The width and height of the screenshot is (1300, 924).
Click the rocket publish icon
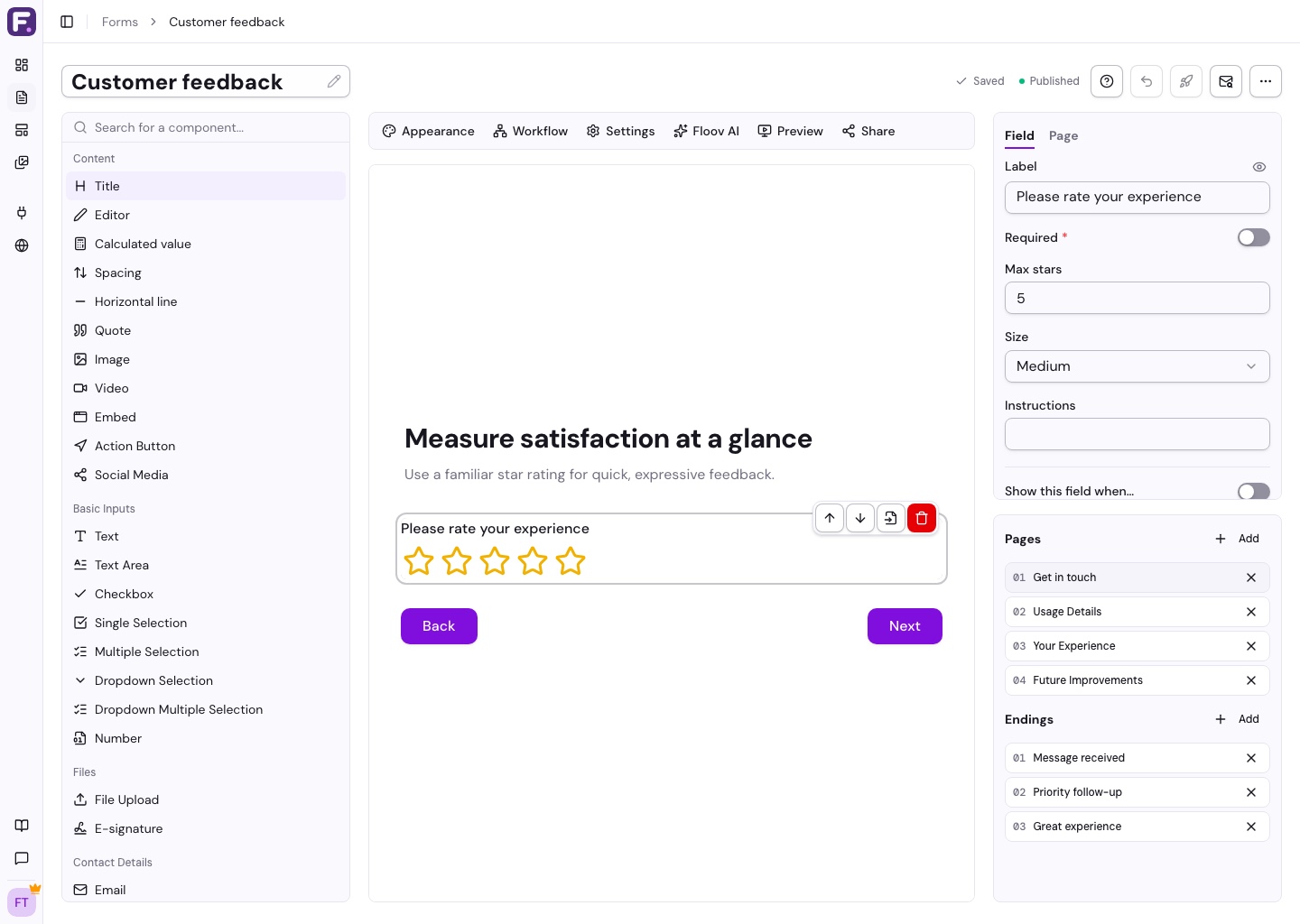[1186, 81]
